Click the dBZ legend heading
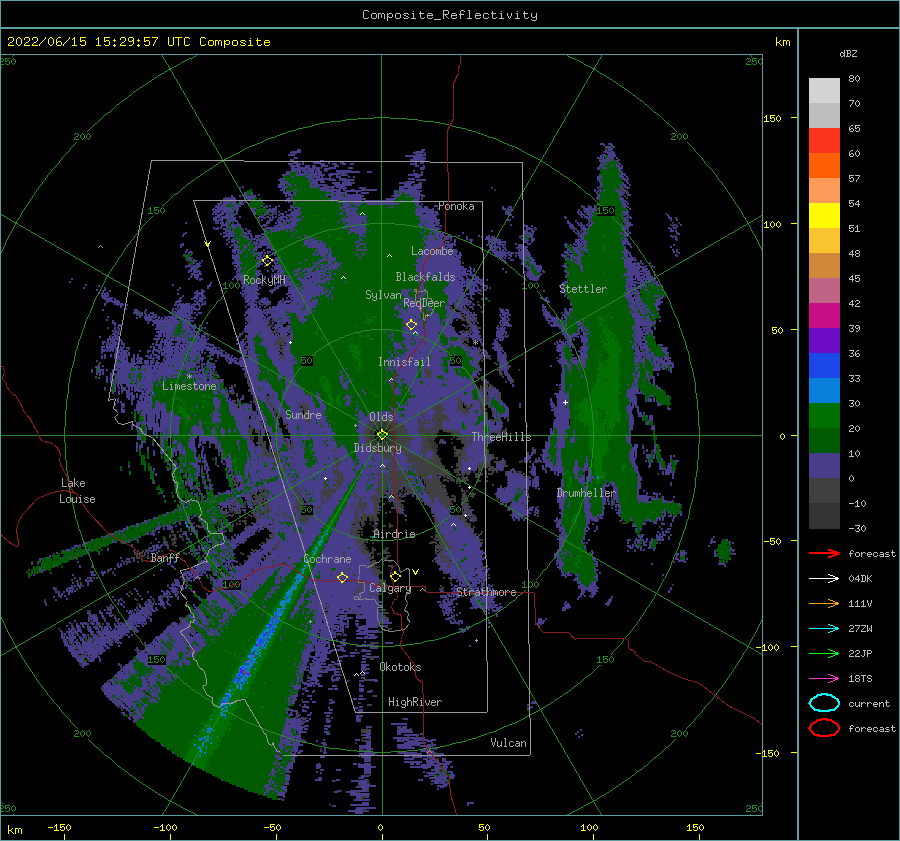The height and width of the screenshot is (841, 900). coord(848,53)
